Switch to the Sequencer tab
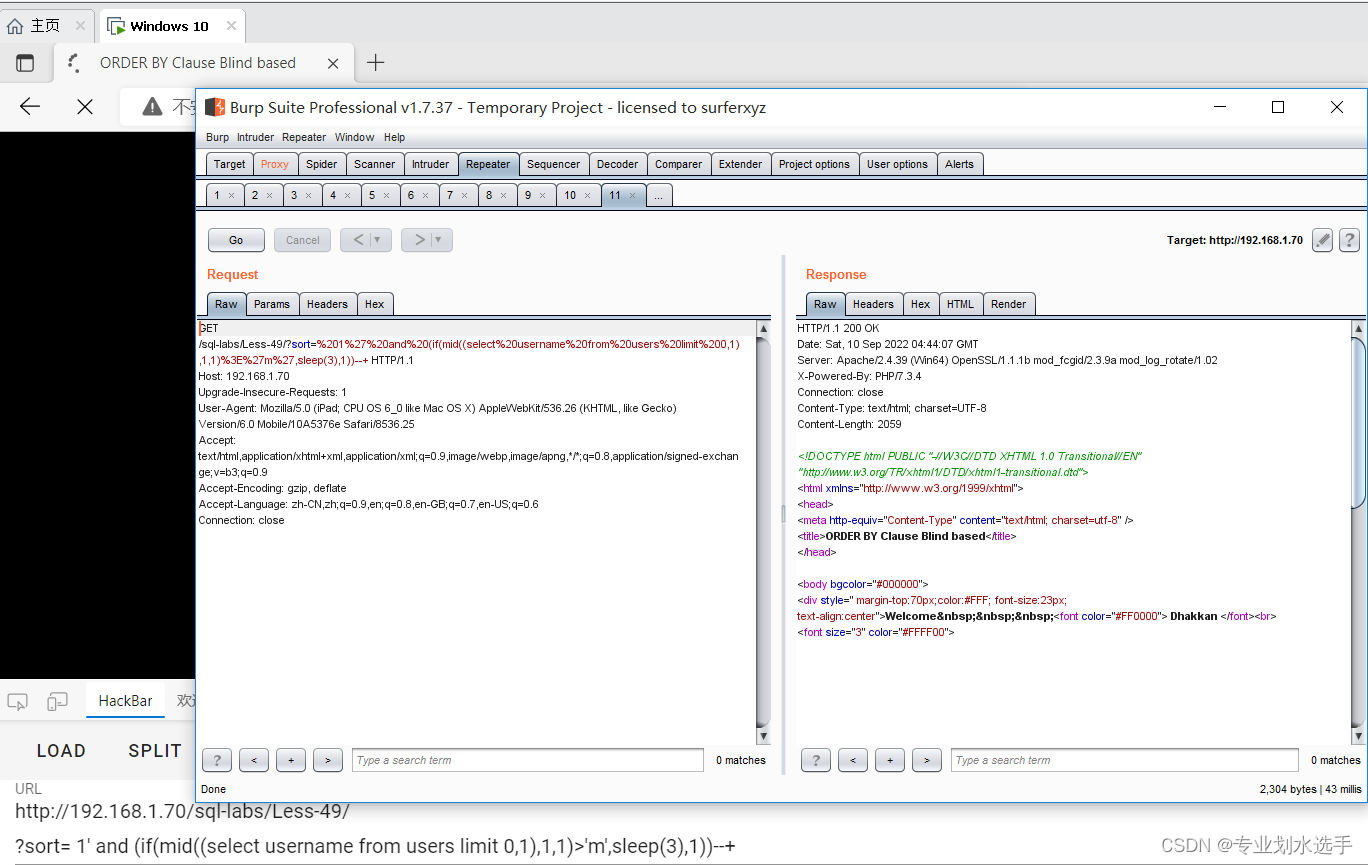 coord(553,164)
